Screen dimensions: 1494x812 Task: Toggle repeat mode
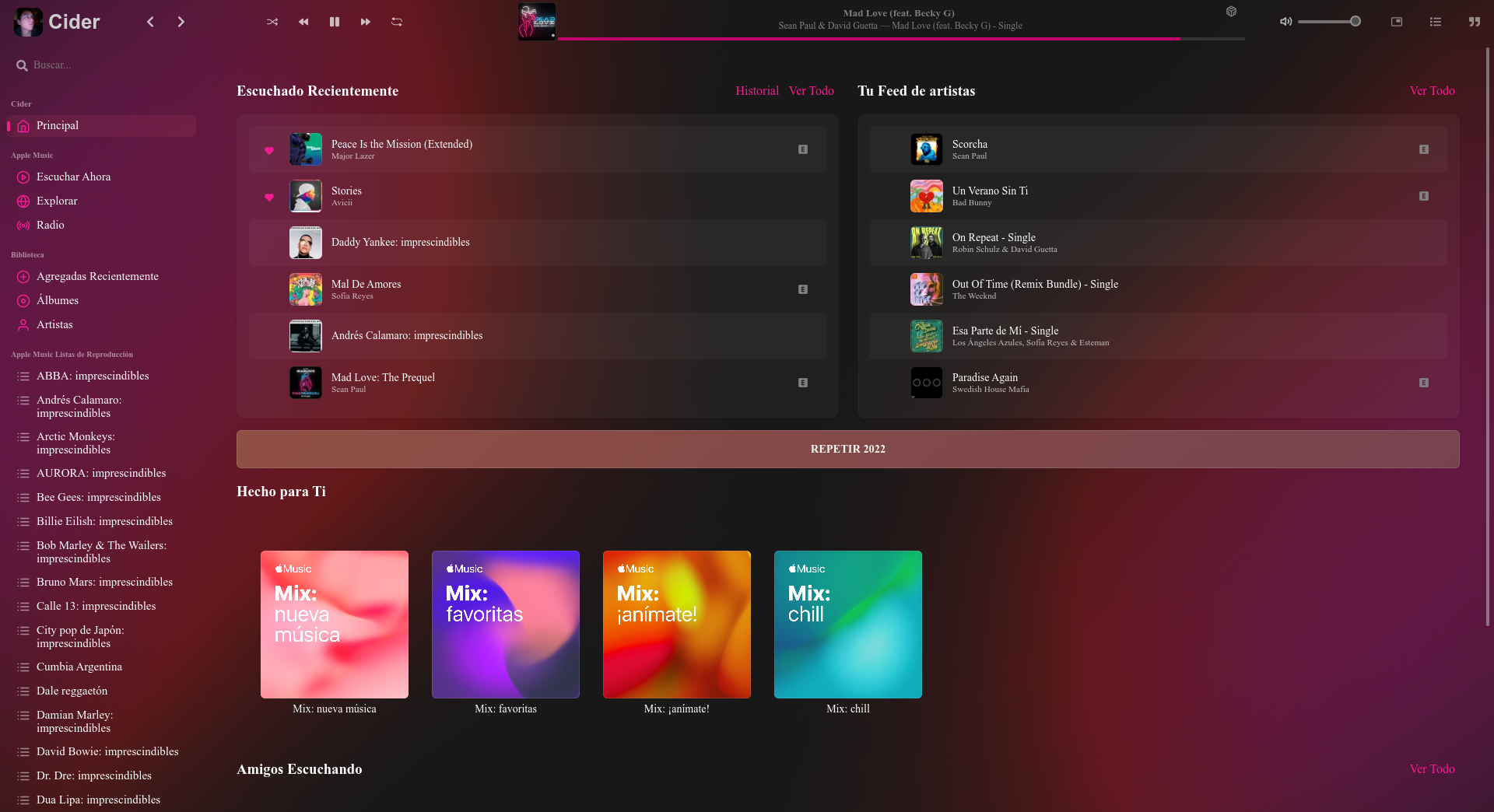pos(397,22)
